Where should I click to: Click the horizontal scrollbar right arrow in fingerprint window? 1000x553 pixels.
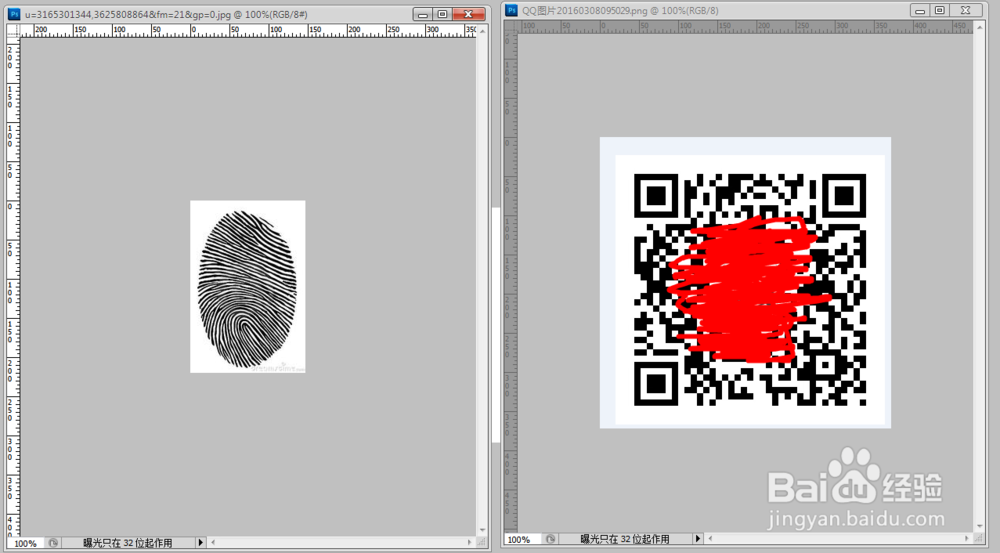(x=470, y=543)
